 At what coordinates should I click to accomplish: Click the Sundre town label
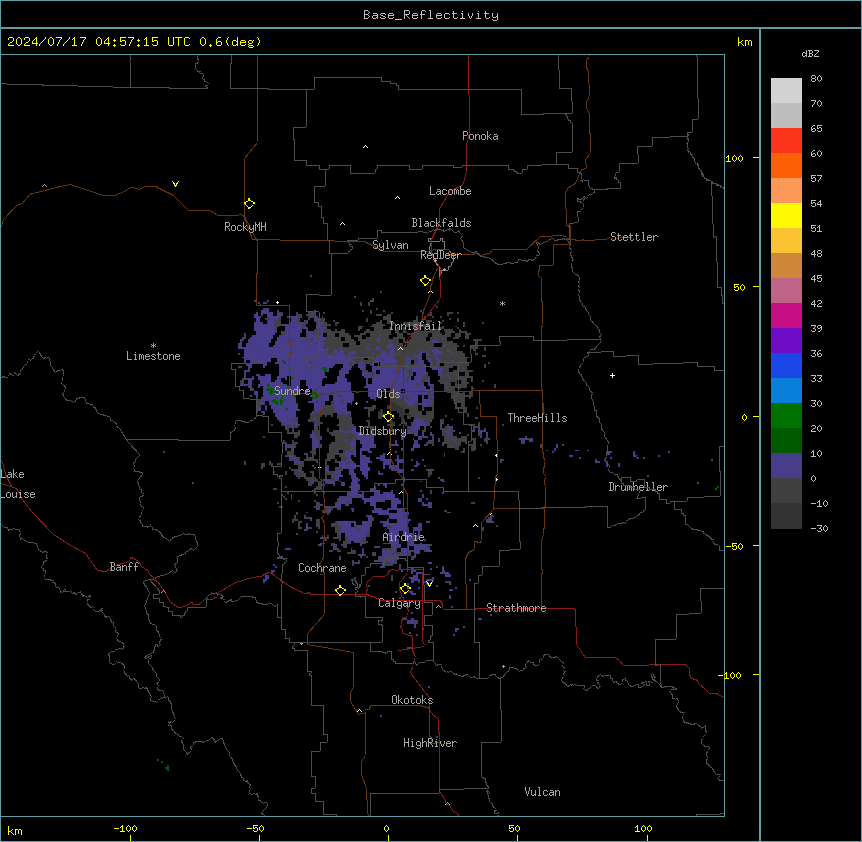click(292, 391)
